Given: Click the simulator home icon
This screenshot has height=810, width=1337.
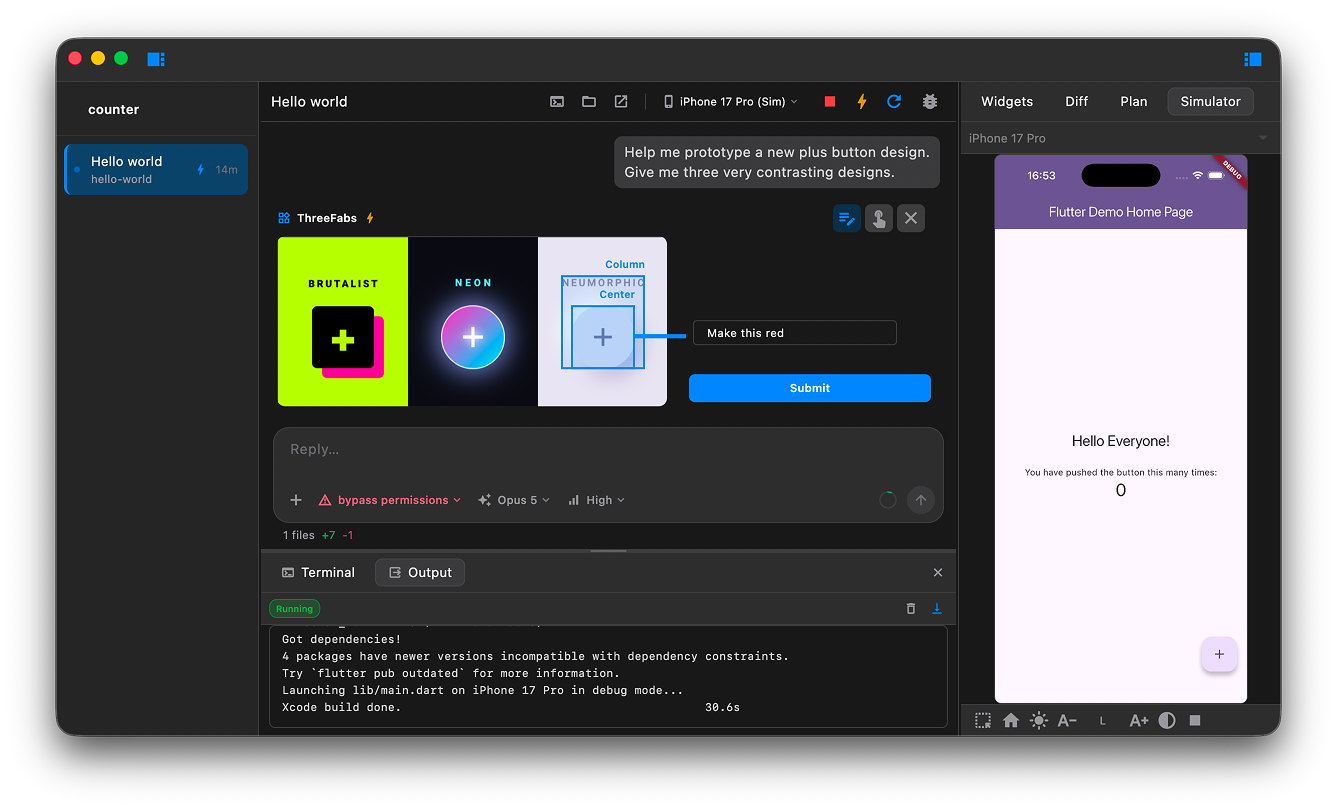Looking at the screenshot, I should [1011, 720].
